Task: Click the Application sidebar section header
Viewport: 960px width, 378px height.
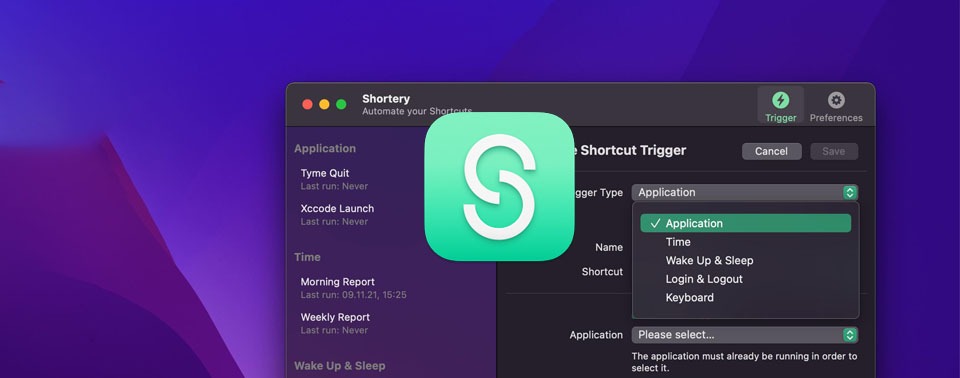Action: [324, 148]
